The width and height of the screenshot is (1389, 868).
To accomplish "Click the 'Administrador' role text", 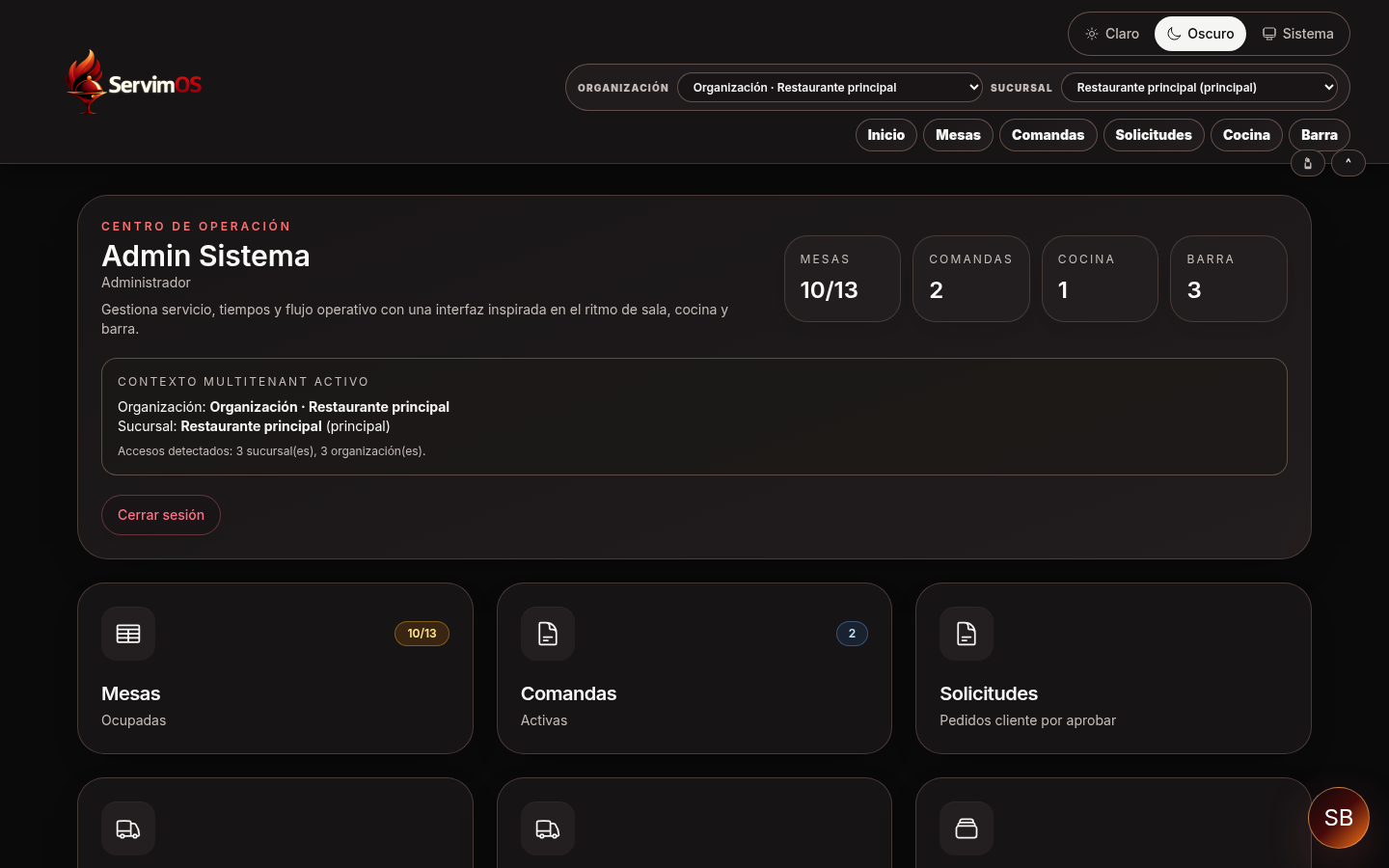I will pyautogui.click(x=146, y=283).
